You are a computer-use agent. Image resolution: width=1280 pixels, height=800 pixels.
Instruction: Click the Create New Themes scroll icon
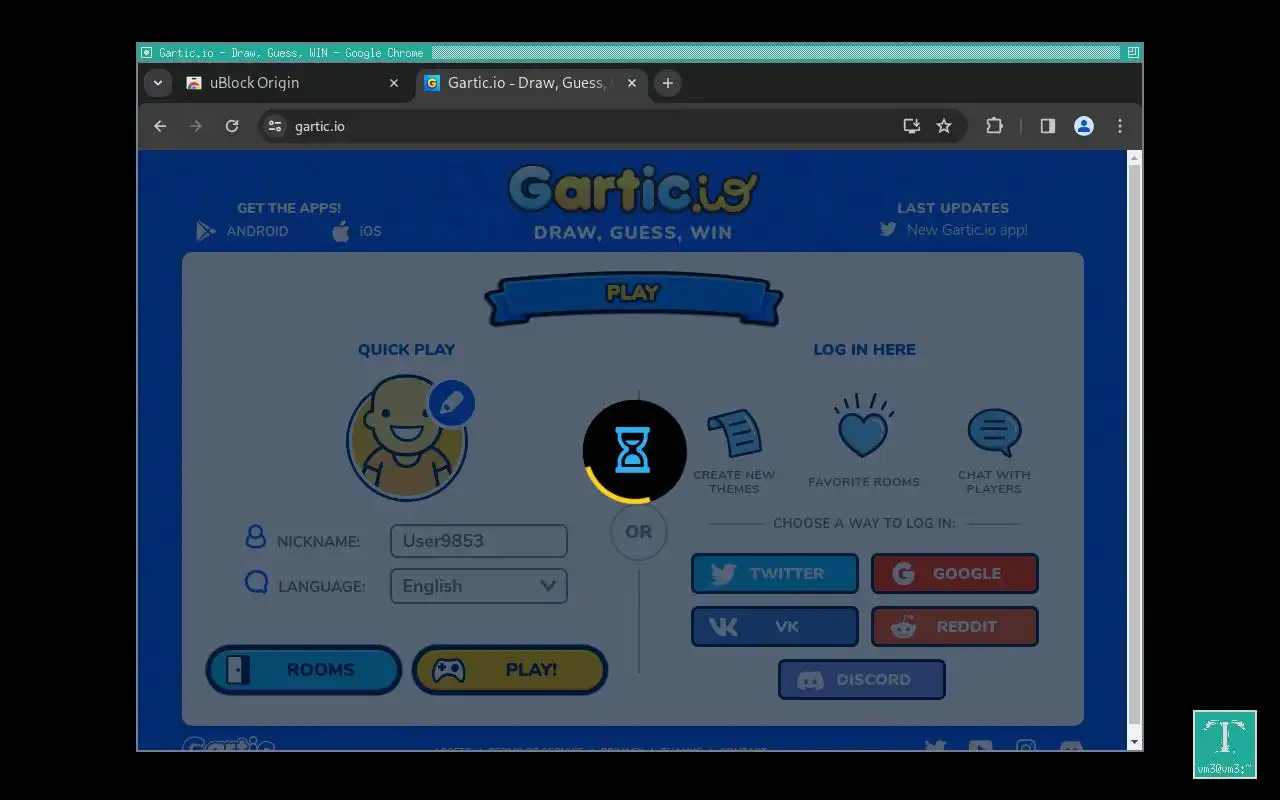click(x=734, y=433)
